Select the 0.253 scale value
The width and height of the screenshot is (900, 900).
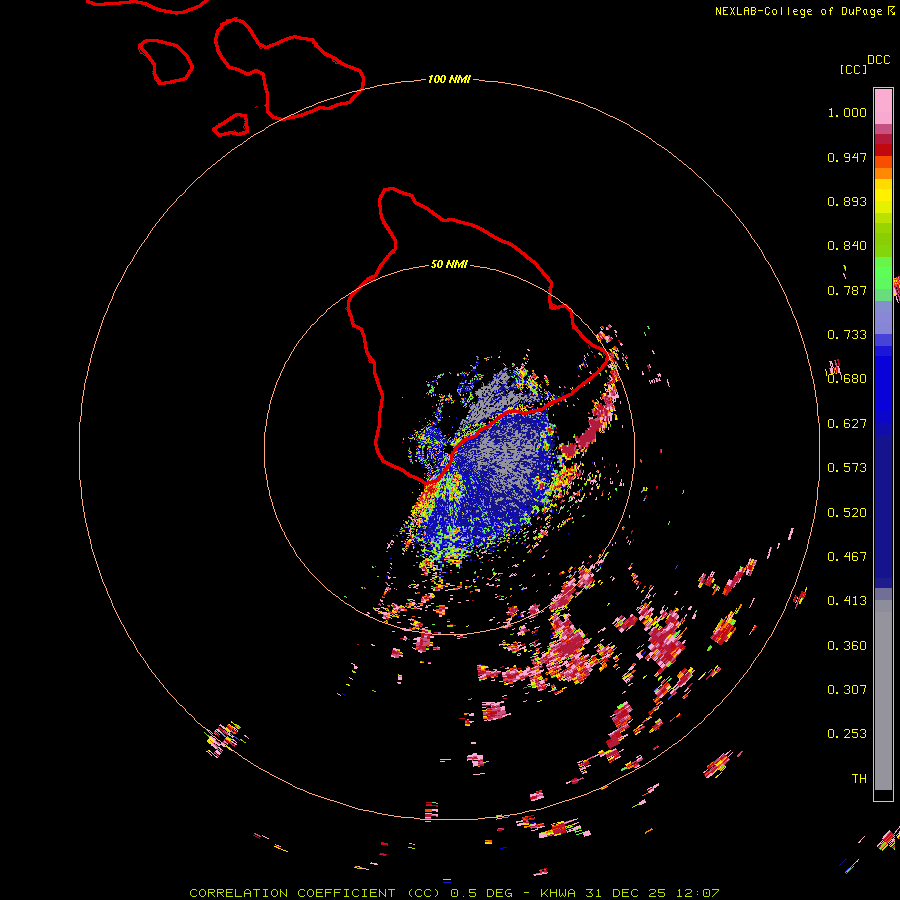[x=847, y=734]
